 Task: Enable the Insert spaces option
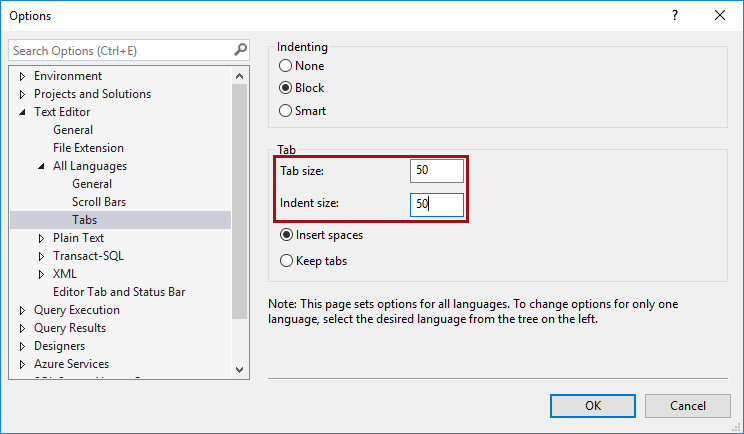pos(286,235)
